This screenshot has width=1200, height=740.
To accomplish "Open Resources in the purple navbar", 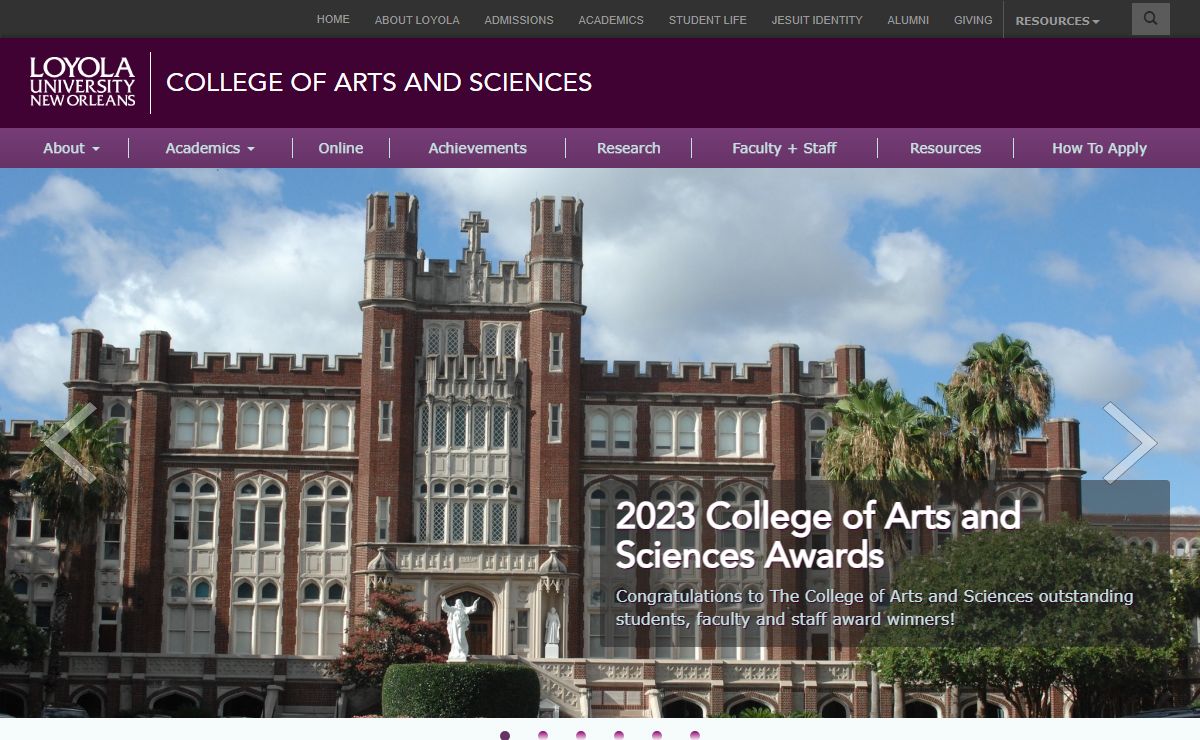I will coord(946,148).
